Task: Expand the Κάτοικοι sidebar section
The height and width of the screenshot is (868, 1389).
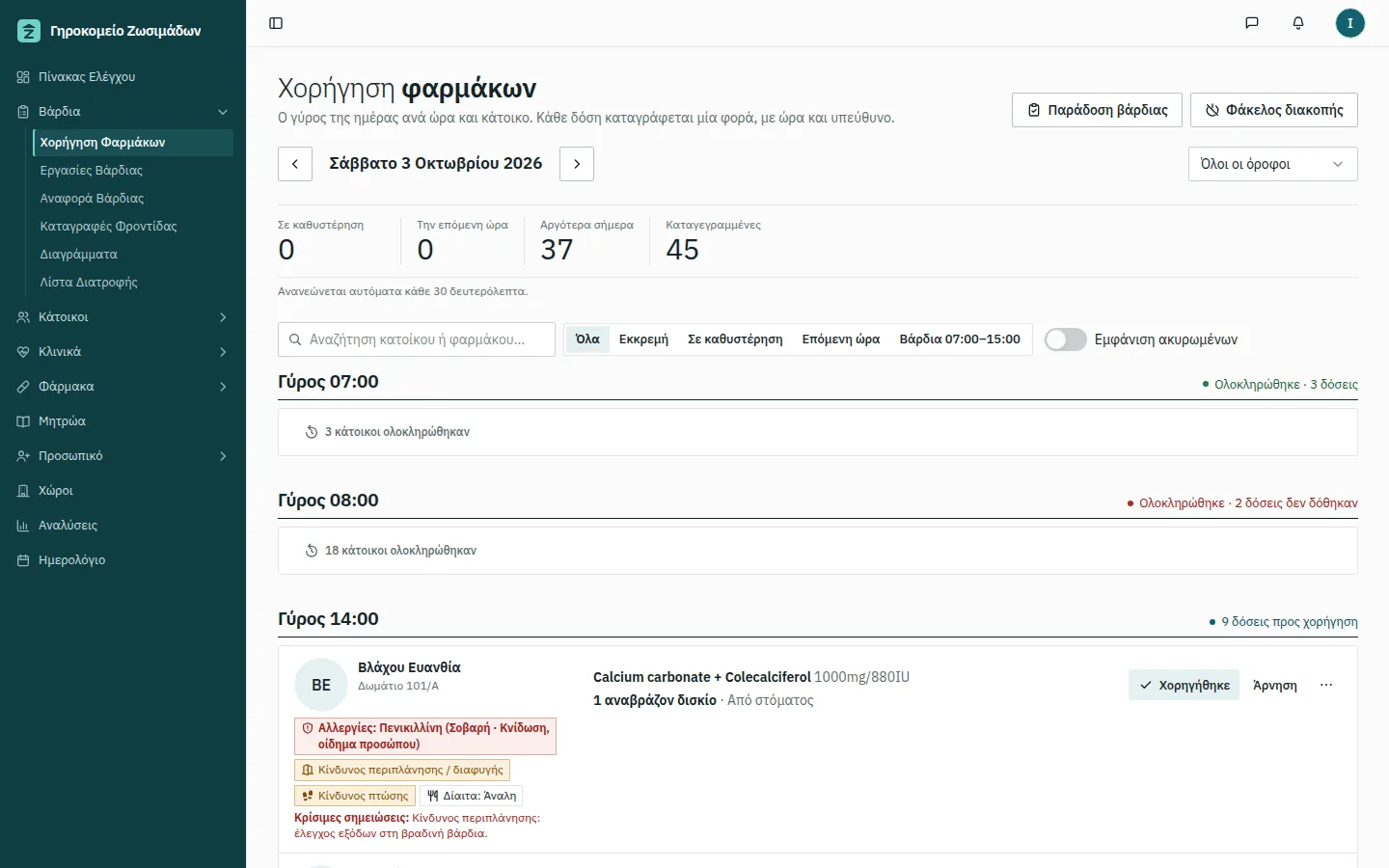Action: pos(123,317)
